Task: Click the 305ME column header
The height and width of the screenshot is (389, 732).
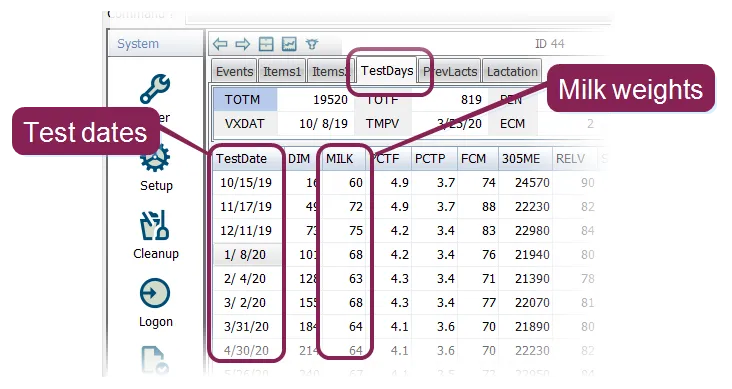Action: point(525,159)
